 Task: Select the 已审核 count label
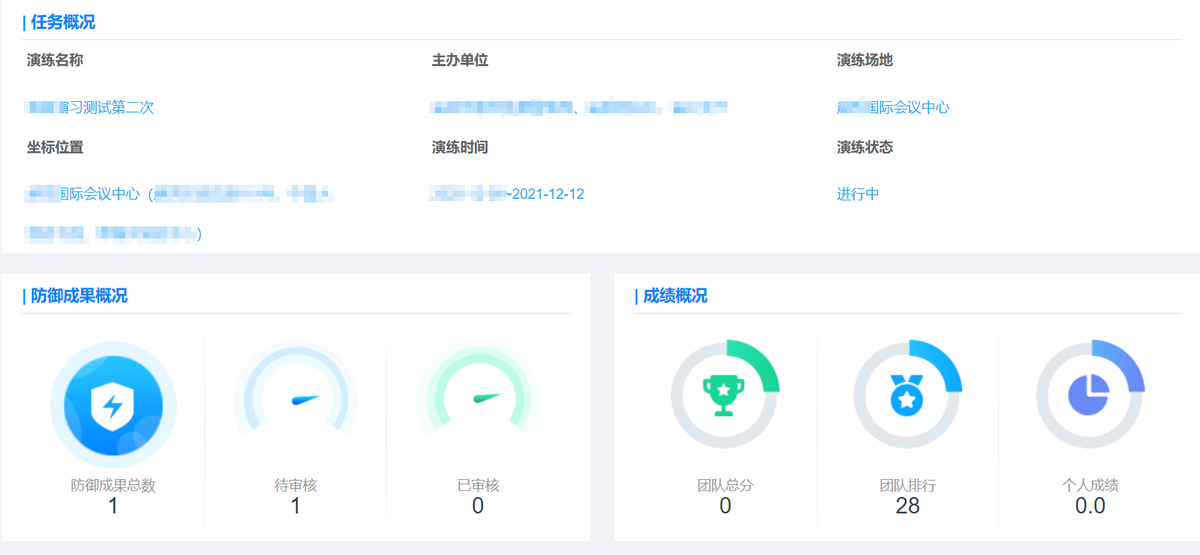[477, 485]
